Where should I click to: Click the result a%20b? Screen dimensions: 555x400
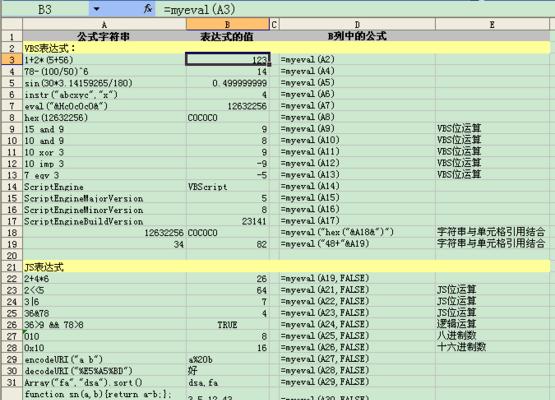pos(200,360)
